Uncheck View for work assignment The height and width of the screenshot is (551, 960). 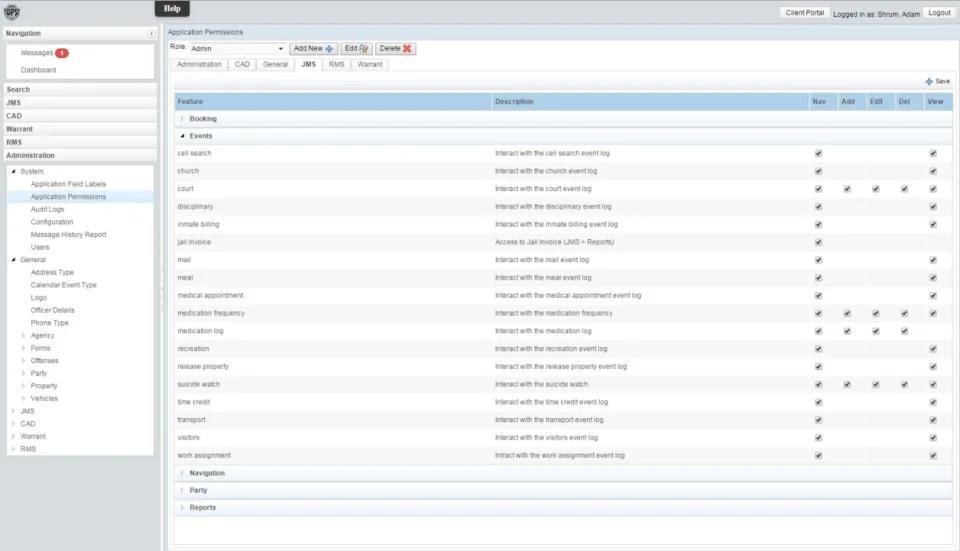[x=933, y=455]
